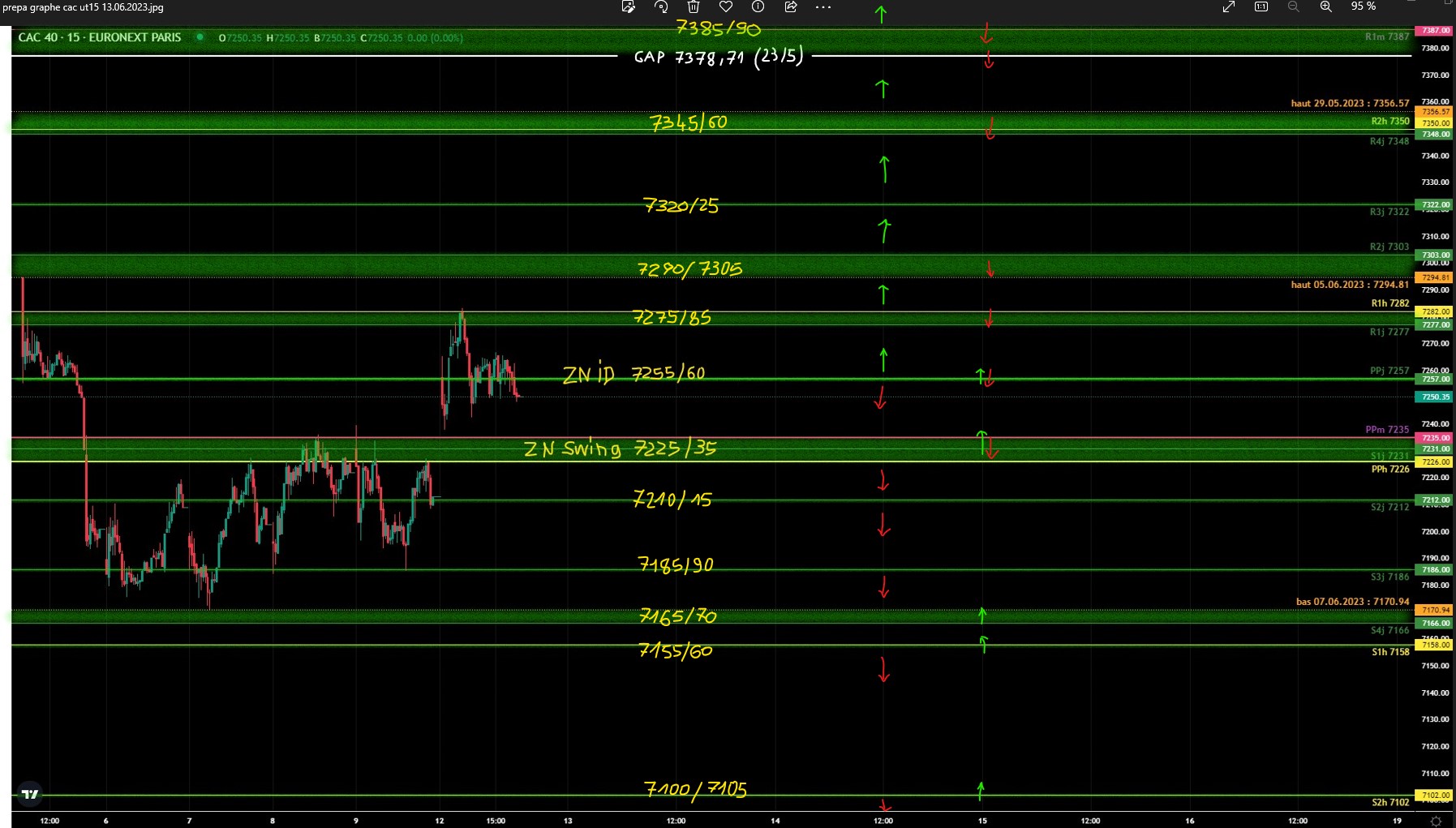Click the 7322.00 green price tag
The width and height of the screenshot is (1456, 828).
(1435, 205)
